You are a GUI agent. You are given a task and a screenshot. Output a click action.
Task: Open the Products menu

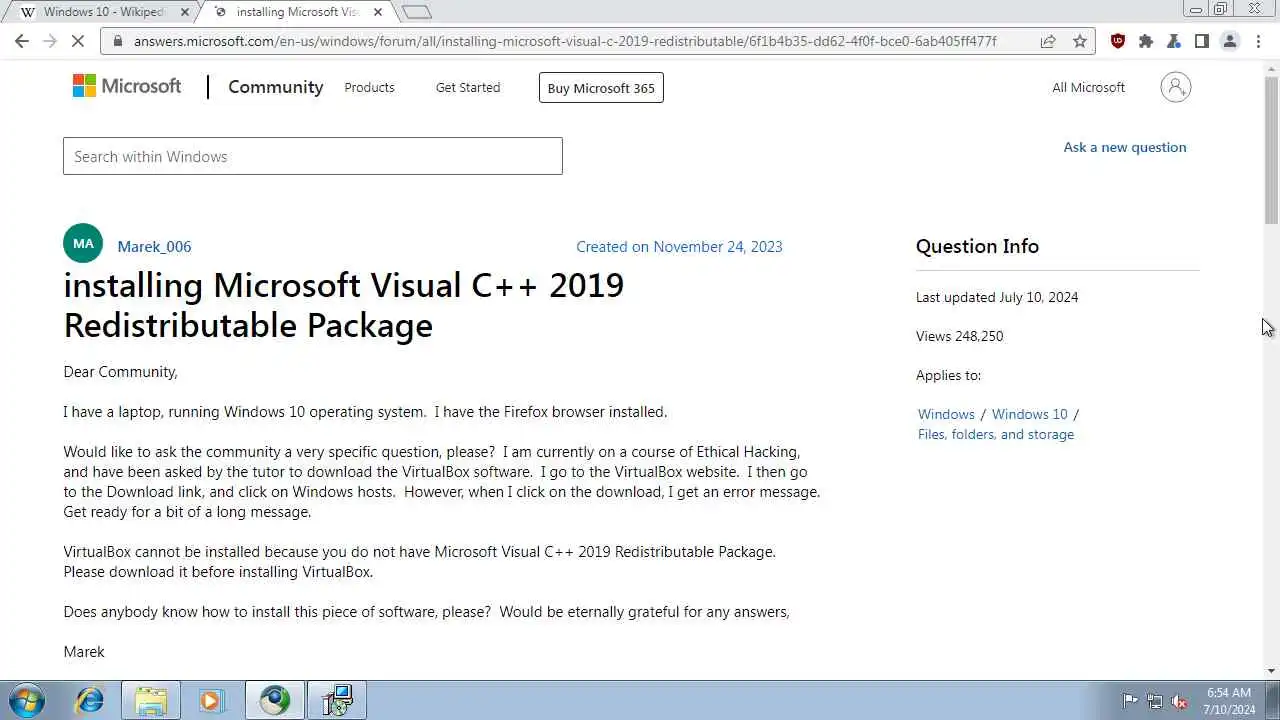pyautogui.click(x=369, y=87)
